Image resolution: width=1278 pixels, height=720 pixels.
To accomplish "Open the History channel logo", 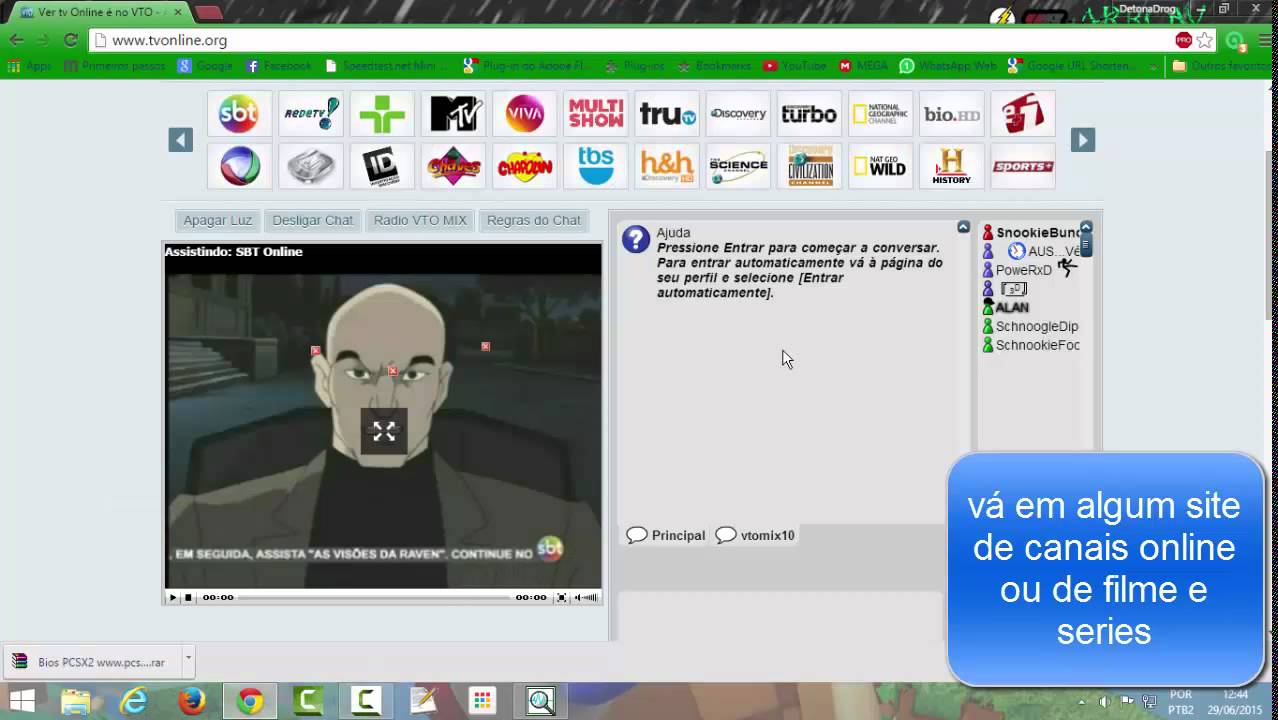I will 952,166.
